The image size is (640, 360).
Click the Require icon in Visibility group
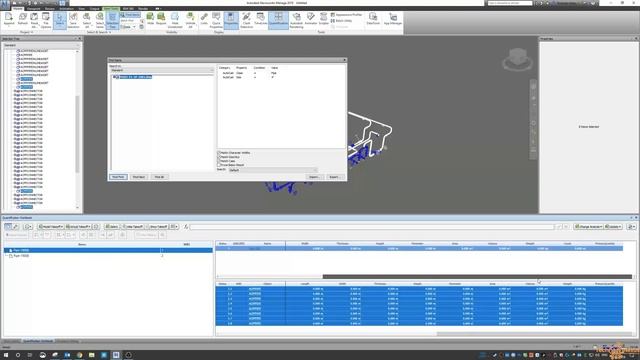coord(161,19)
